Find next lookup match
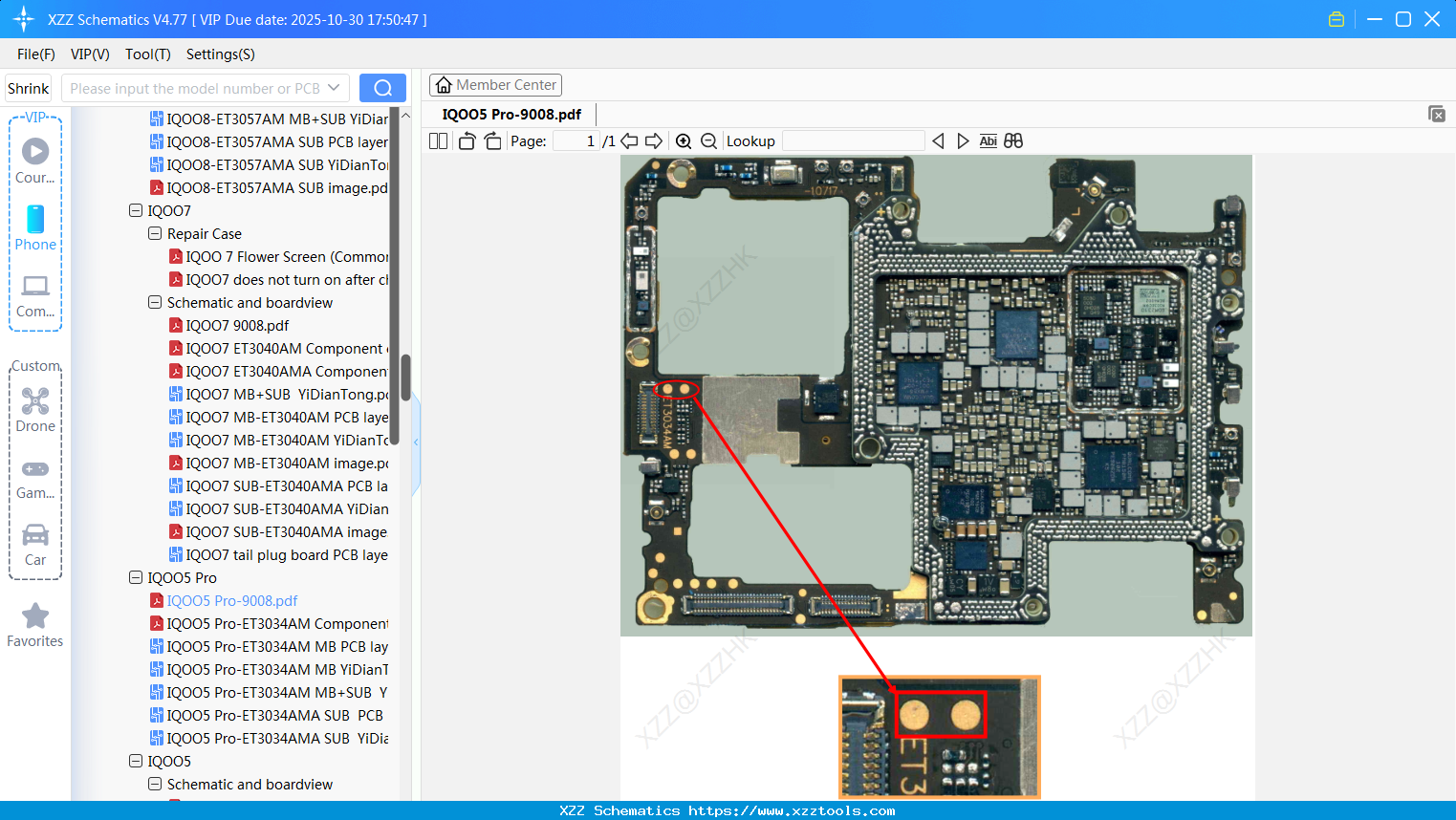The width and height of the screenshot is (1456, 820). pos(963,141)
